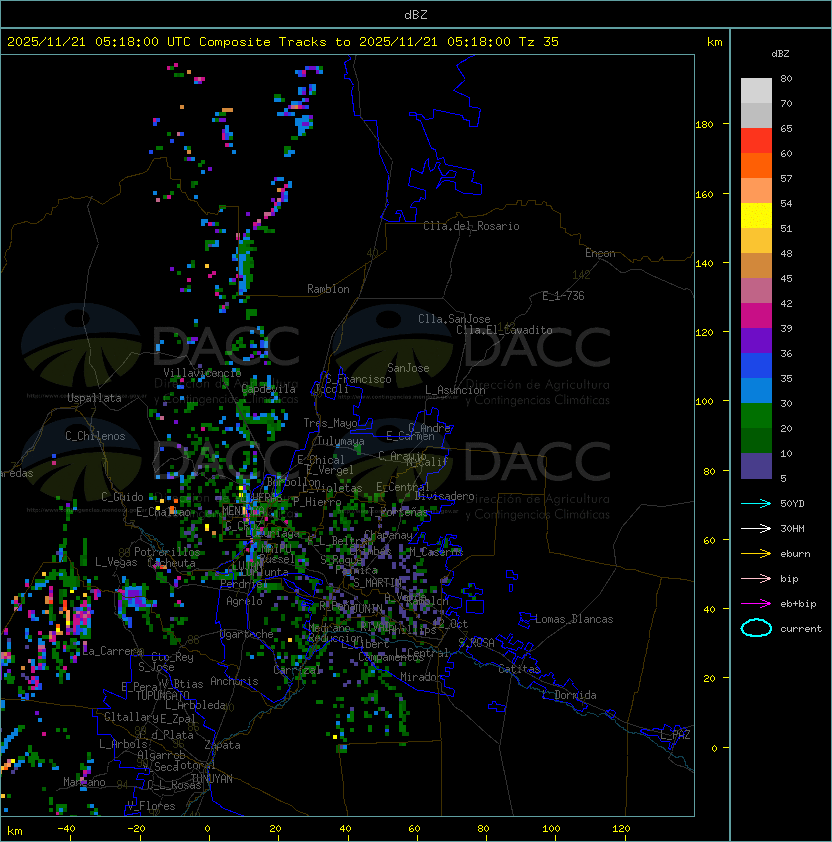Click the 'Ramblon' map label
Image resolution: width=832 pixels, height=842 pixels.
point(328,289)
